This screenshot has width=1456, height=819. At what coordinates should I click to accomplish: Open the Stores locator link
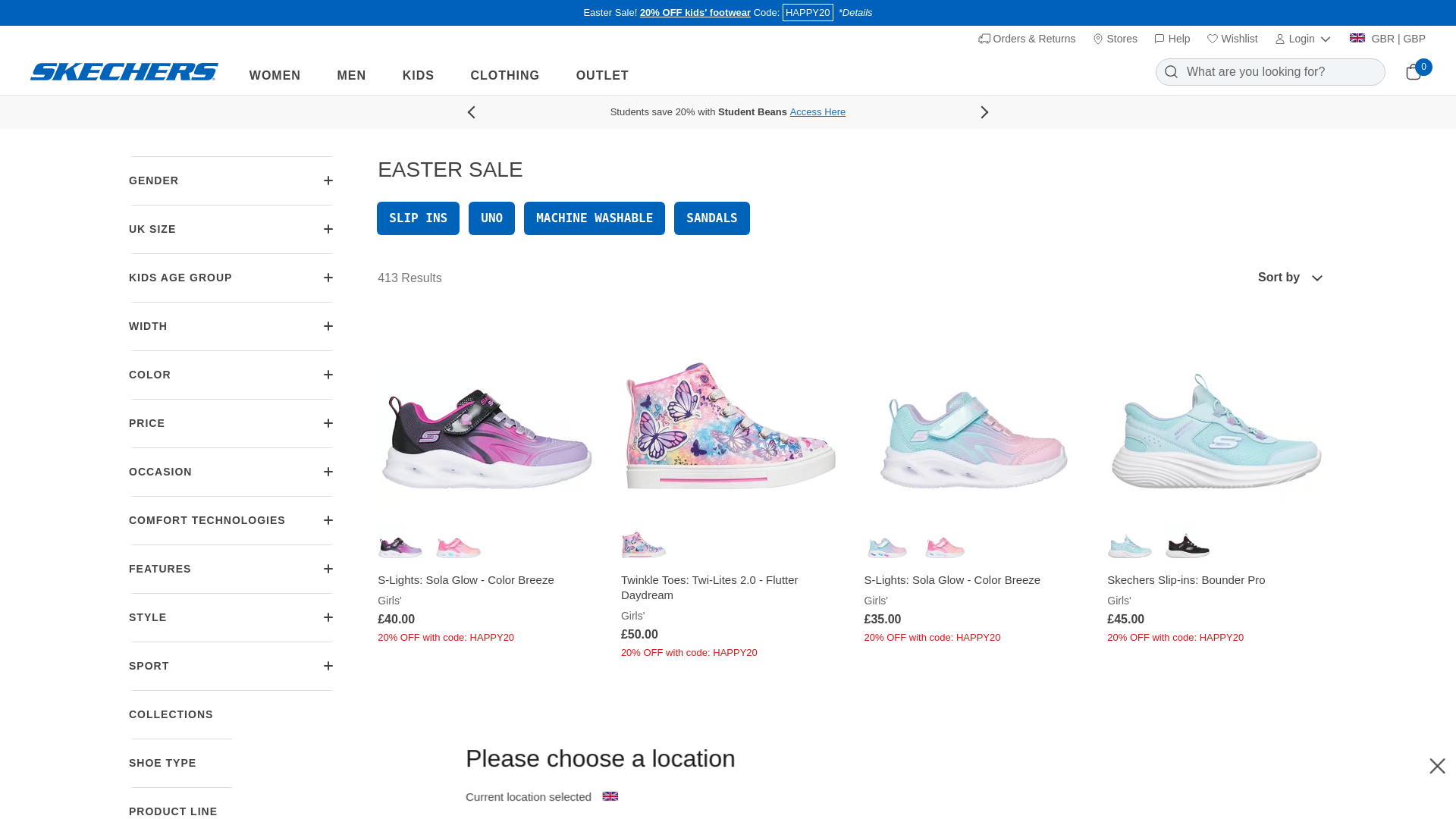pos(1115,39)
